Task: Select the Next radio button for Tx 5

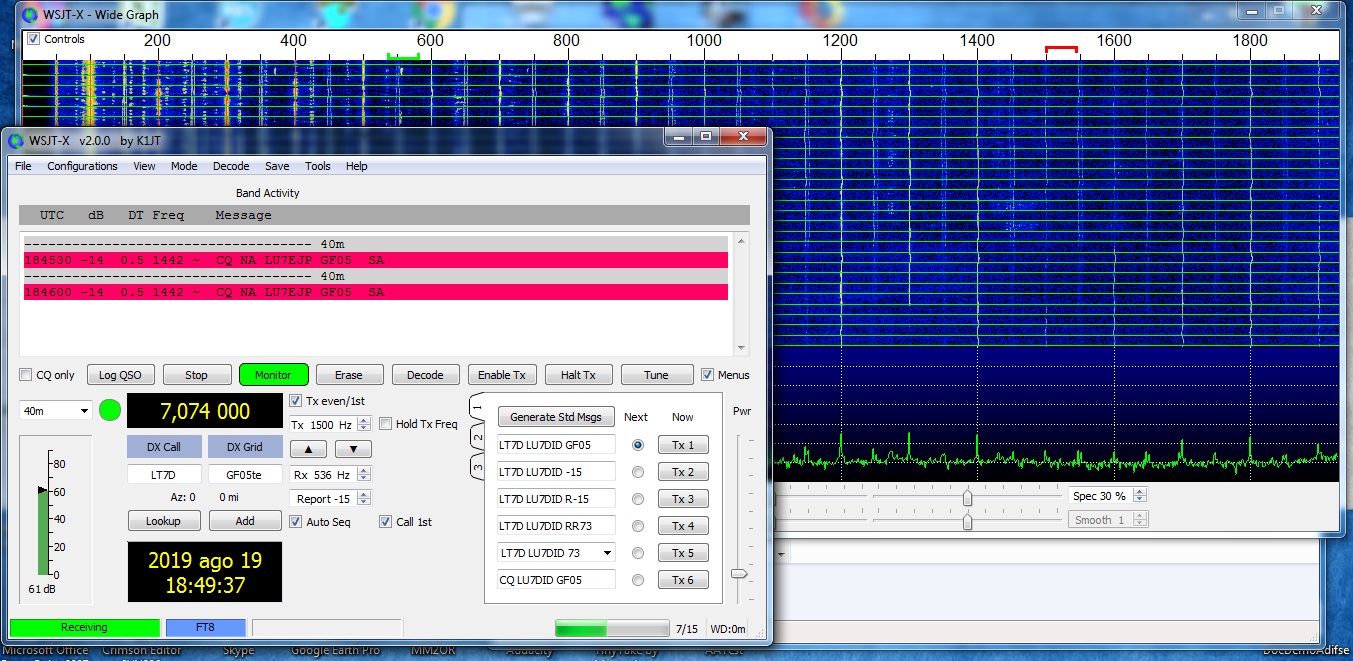Action: 638,553
